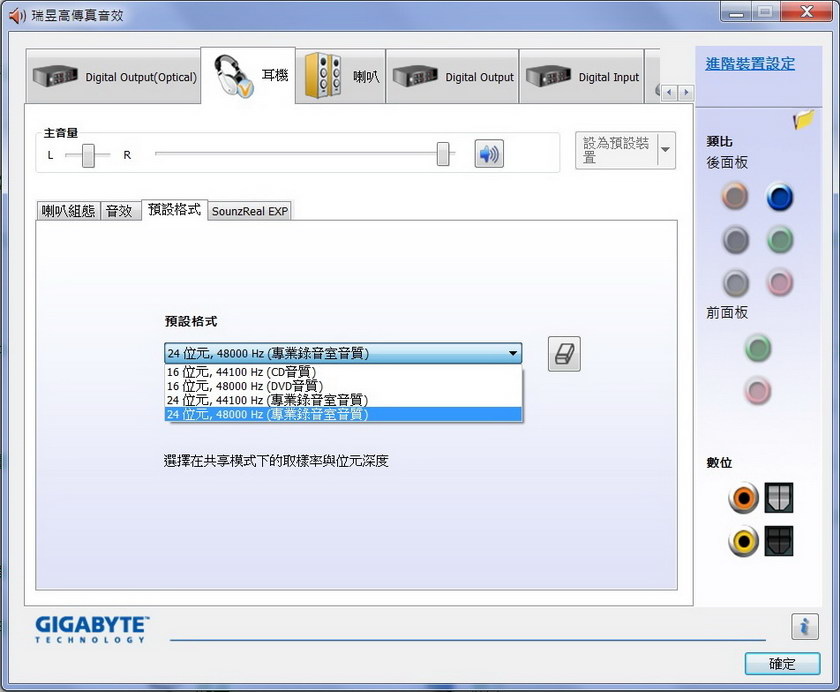840x692 pixels.
Task: Select the gray rear panel audio jack
Action: coord(735,282)
